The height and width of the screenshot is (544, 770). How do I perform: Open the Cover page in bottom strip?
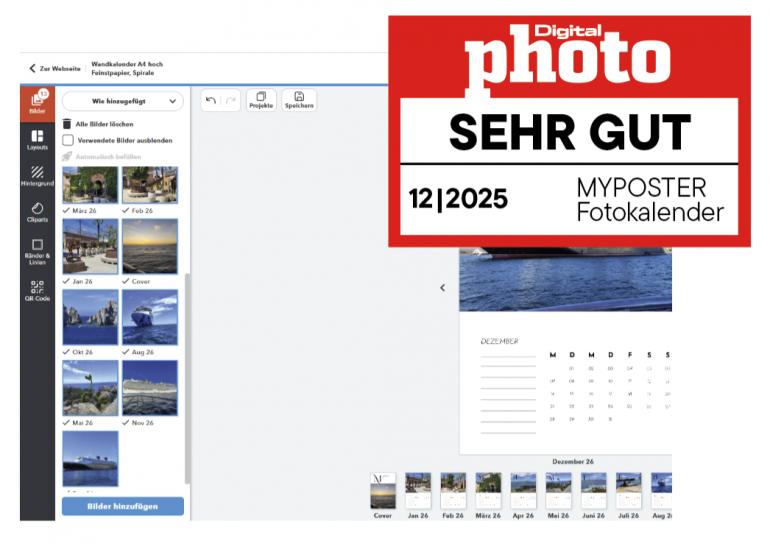383,491
